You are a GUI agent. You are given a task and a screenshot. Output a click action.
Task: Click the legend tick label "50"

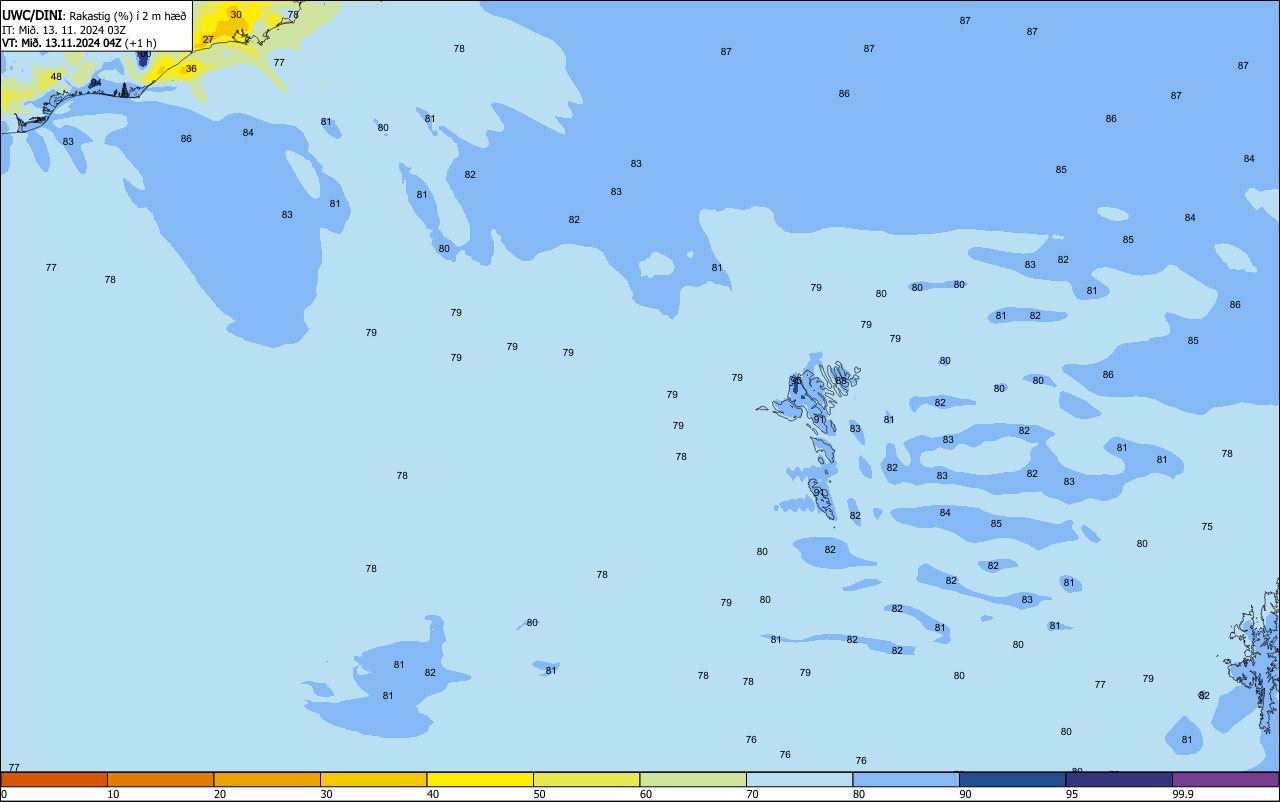click(540, 794)
